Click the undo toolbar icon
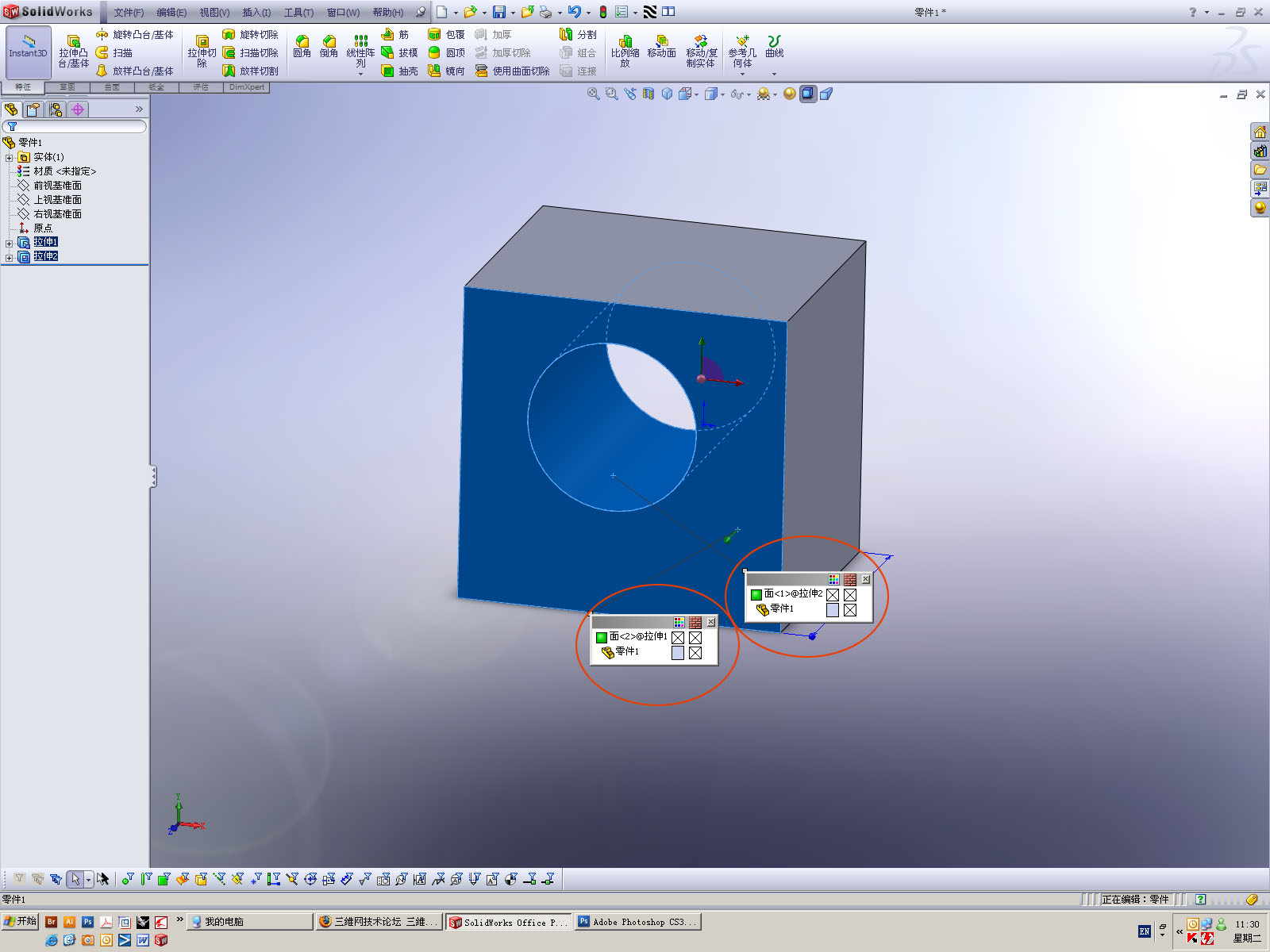The image size is (1270, 952). point(575,12)
